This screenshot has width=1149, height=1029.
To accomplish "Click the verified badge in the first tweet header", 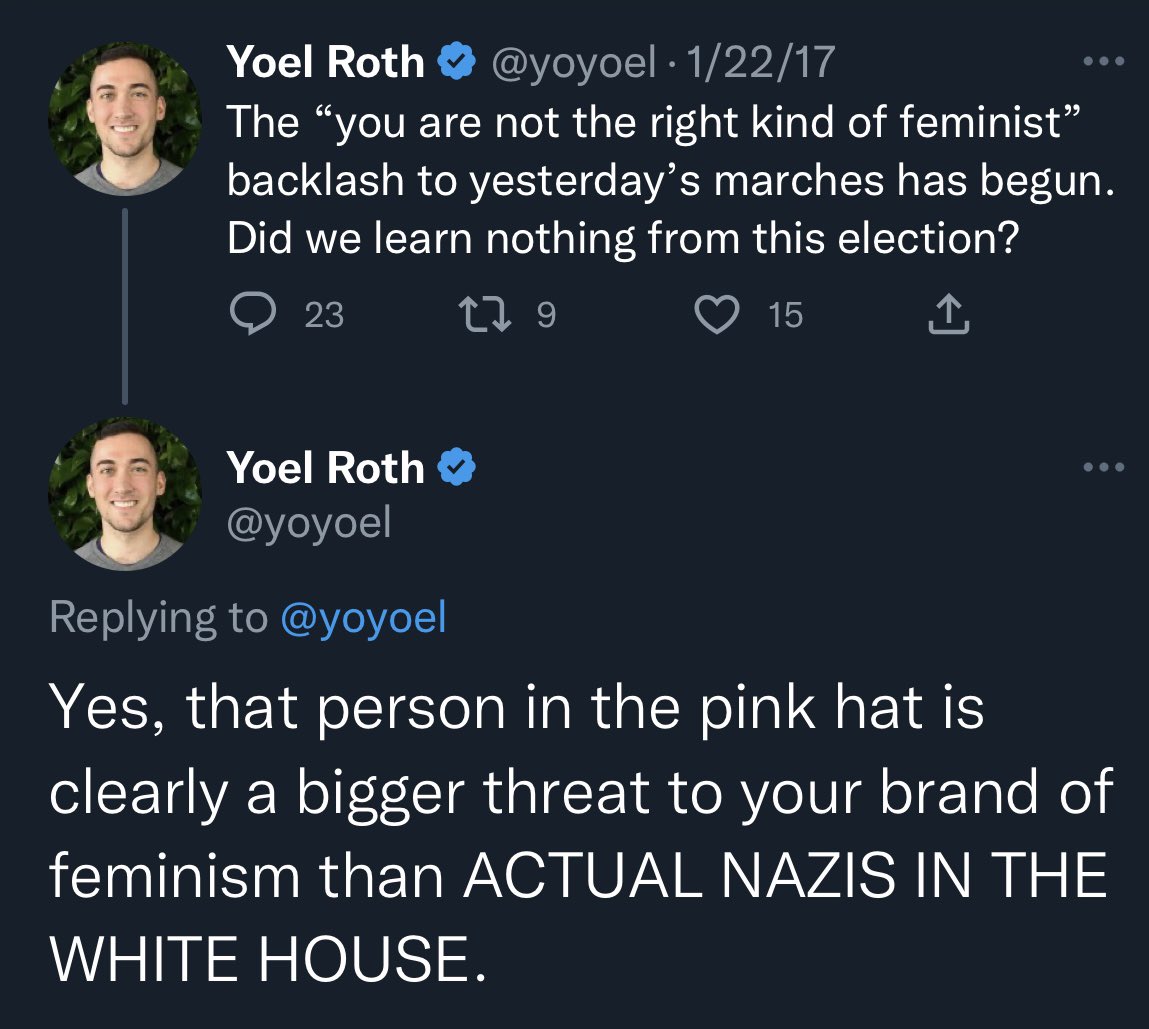I will click(457, 62).
